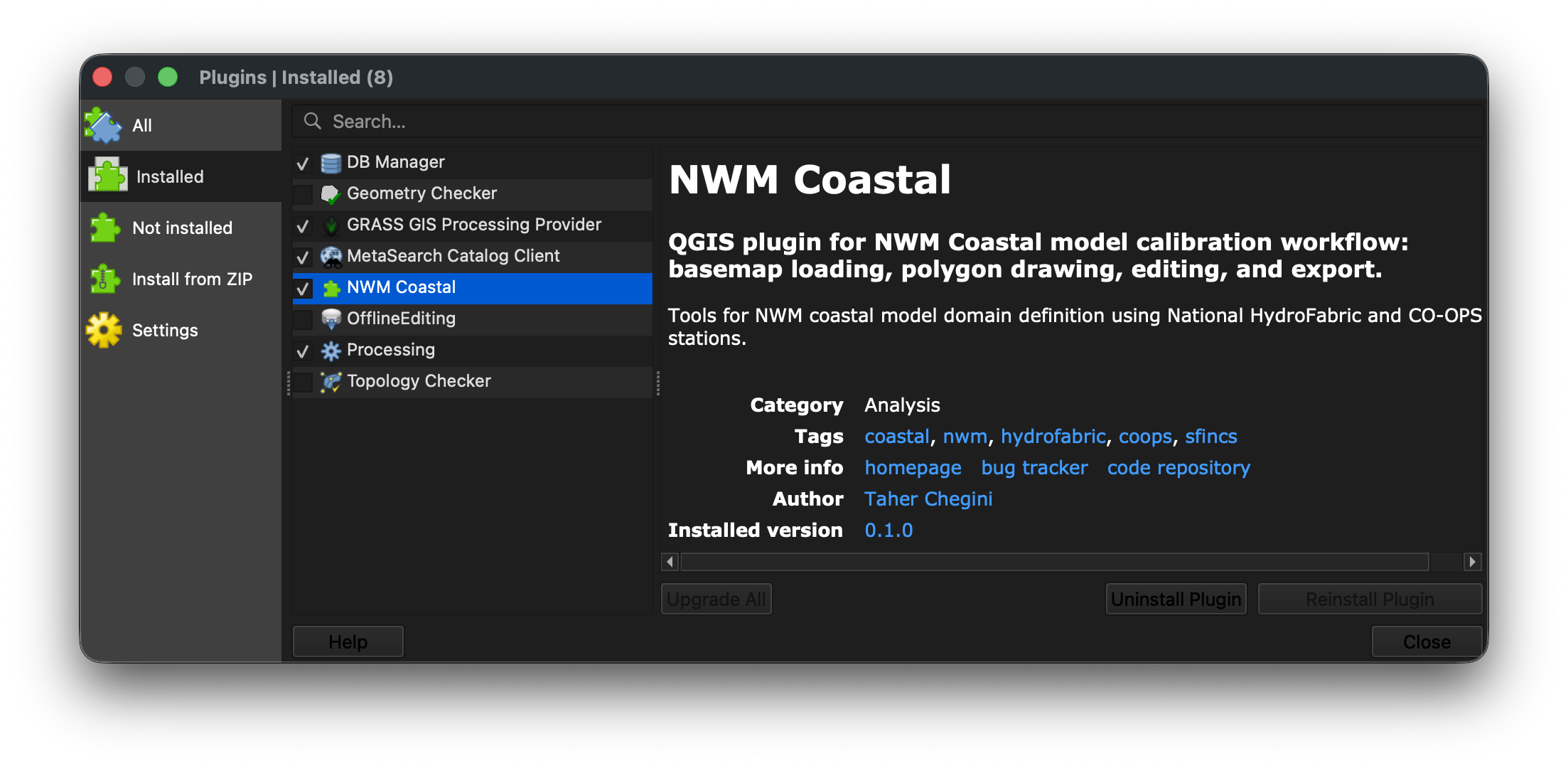Image resolution: width=1568 pixels, height=768 pixels.
Task: Uncheck the DB Manager plugin
Action: (302, 163)
